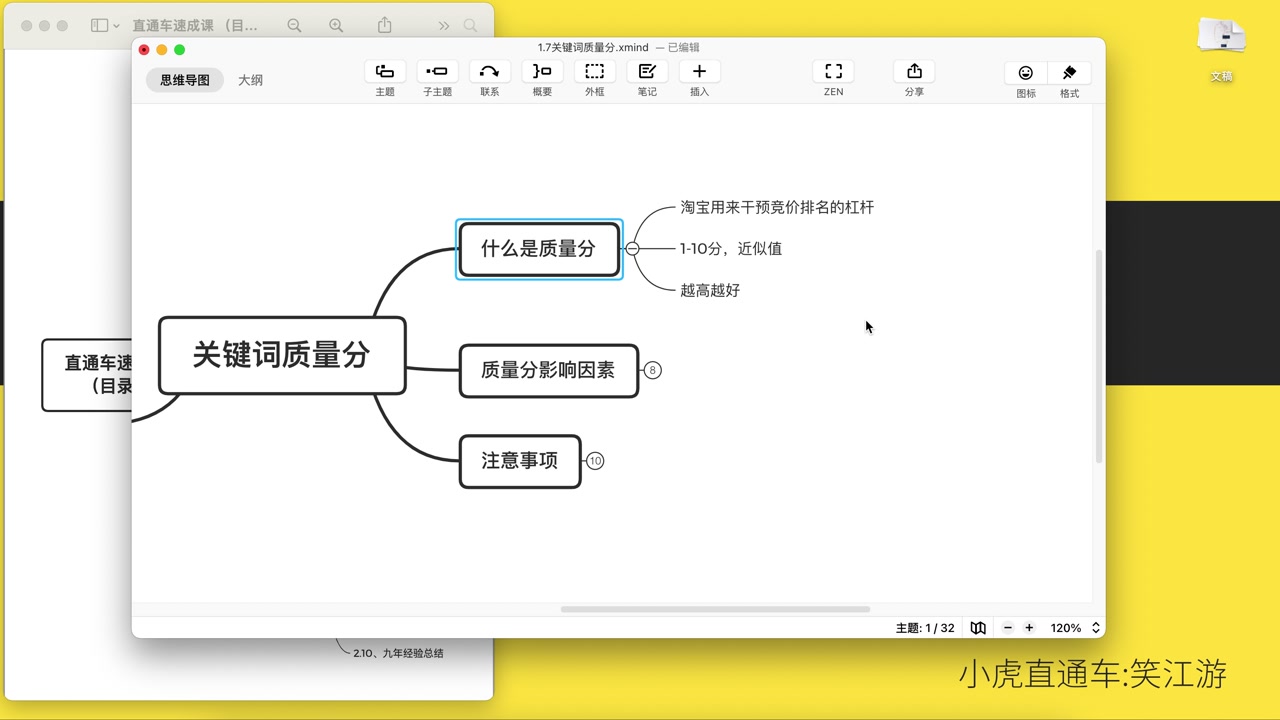This screenshot has height=720, width=1280.
Task: Zoom in with the plus status button
Action: tap(1029, 628)
